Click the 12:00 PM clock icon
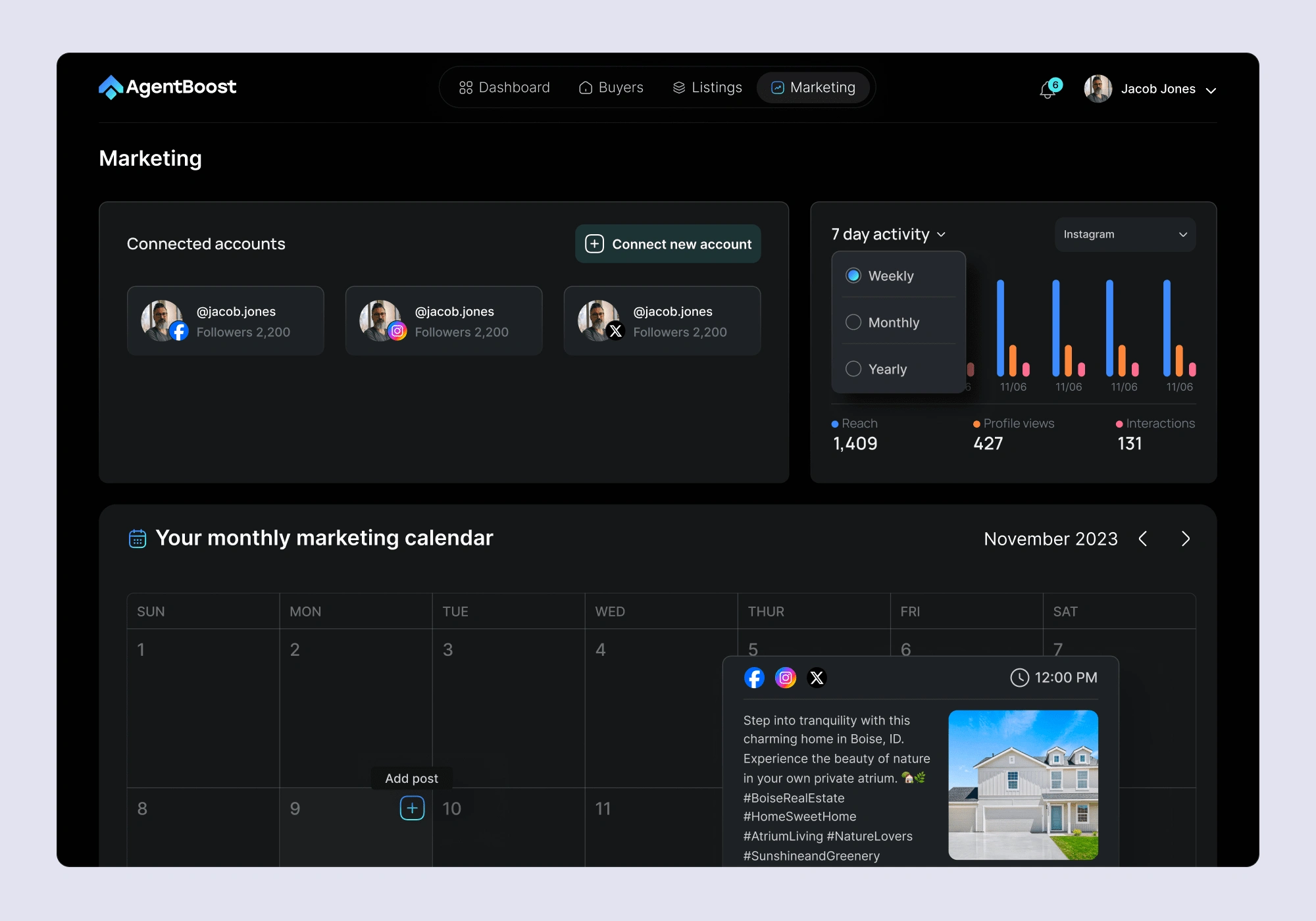Screen dimensions: 1316x921 (x=1019, y=678)
